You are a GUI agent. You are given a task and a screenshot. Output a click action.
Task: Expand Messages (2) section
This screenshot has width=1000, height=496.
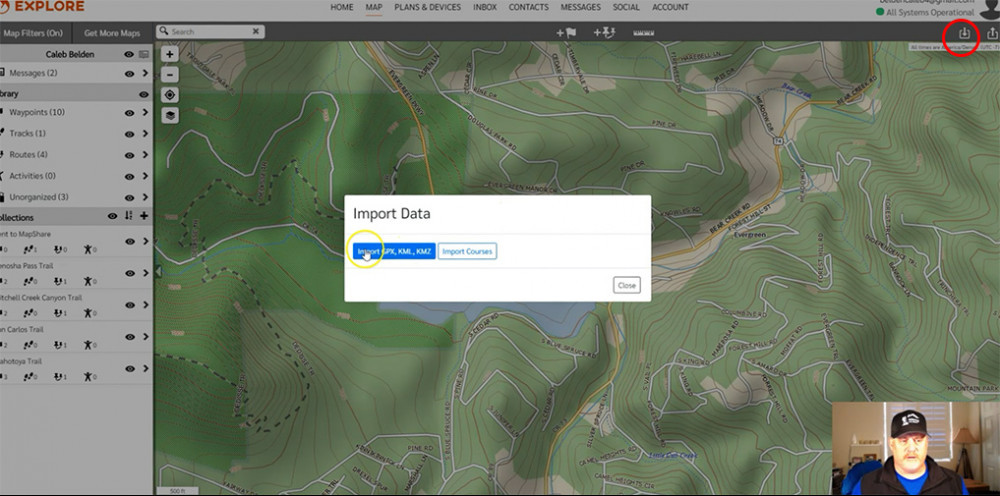145,73
